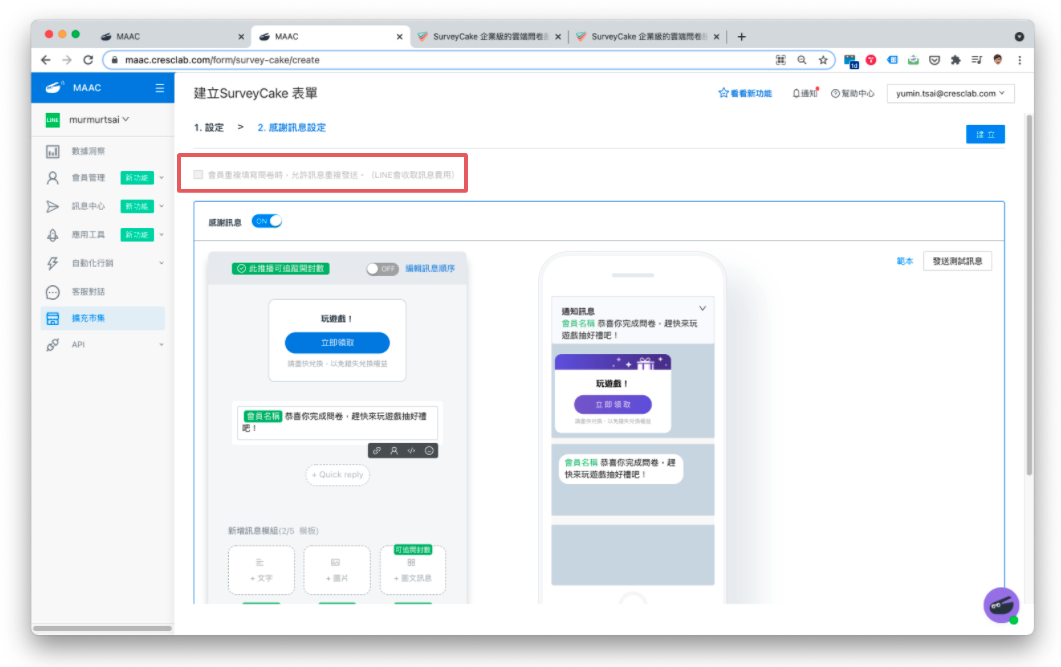The height and width of the screenshot is (667, 1061).
Task: Go to step 1. 設定
Action: pyautogui.click(x=208, y=127)
